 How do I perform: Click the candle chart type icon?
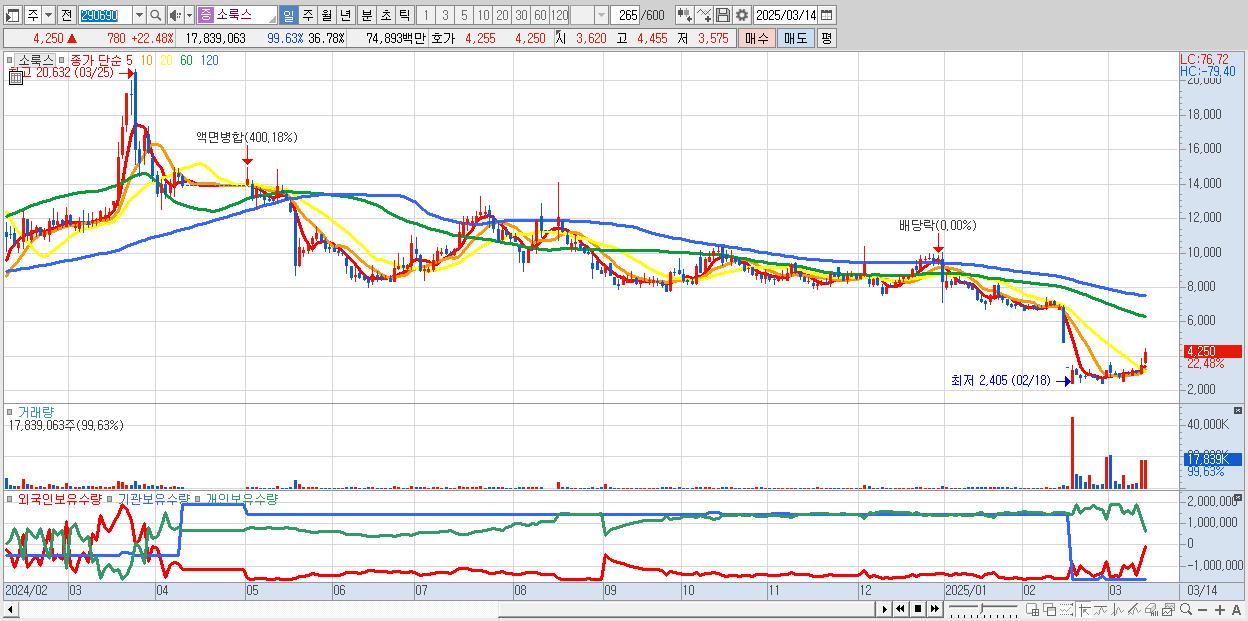click(684, 15)
